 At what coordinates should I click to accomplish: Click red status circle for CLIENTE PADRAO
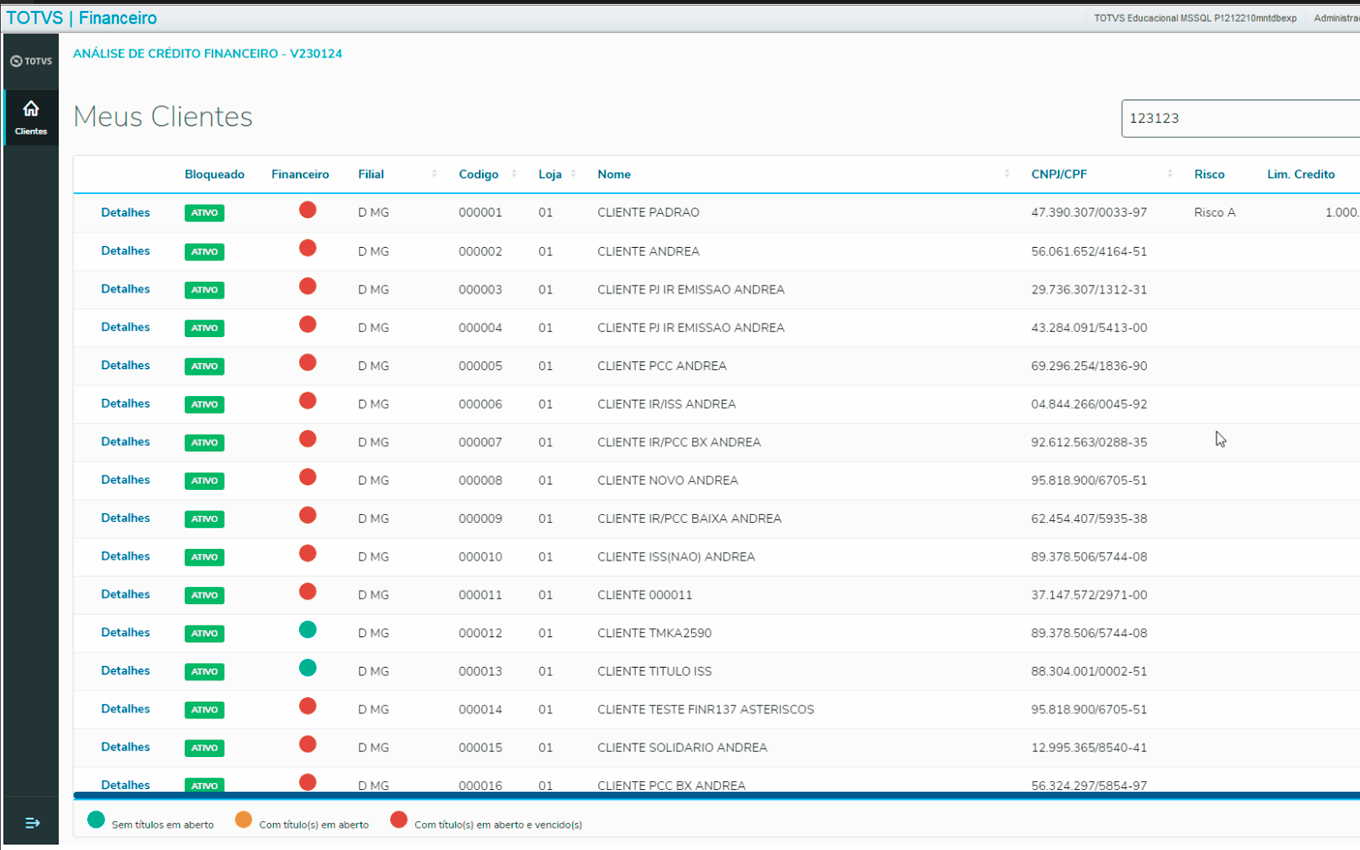pyautogui.click(x=308, y=210)
